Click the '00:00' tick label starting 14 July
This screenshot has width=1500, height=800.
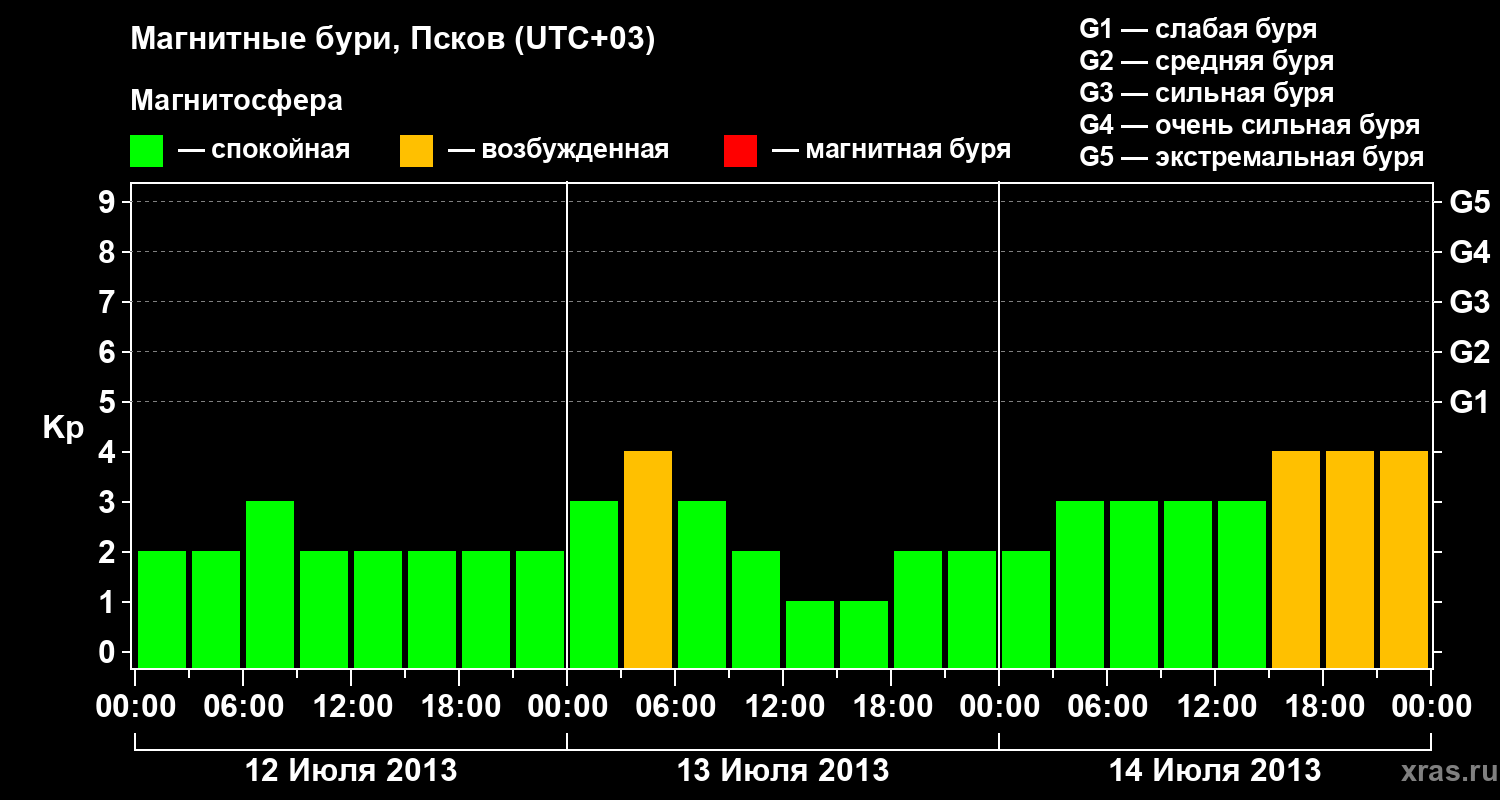999,707
